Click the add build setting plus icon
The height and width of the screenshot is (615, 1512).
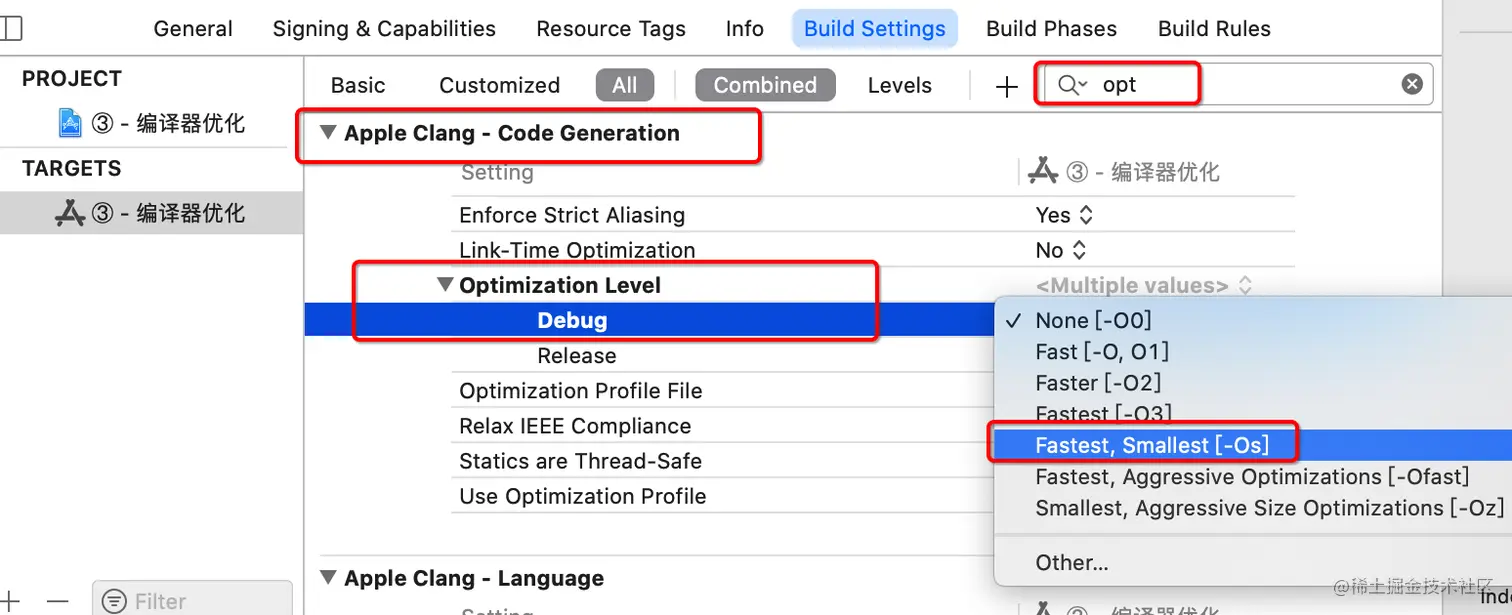click(1006, 86)
